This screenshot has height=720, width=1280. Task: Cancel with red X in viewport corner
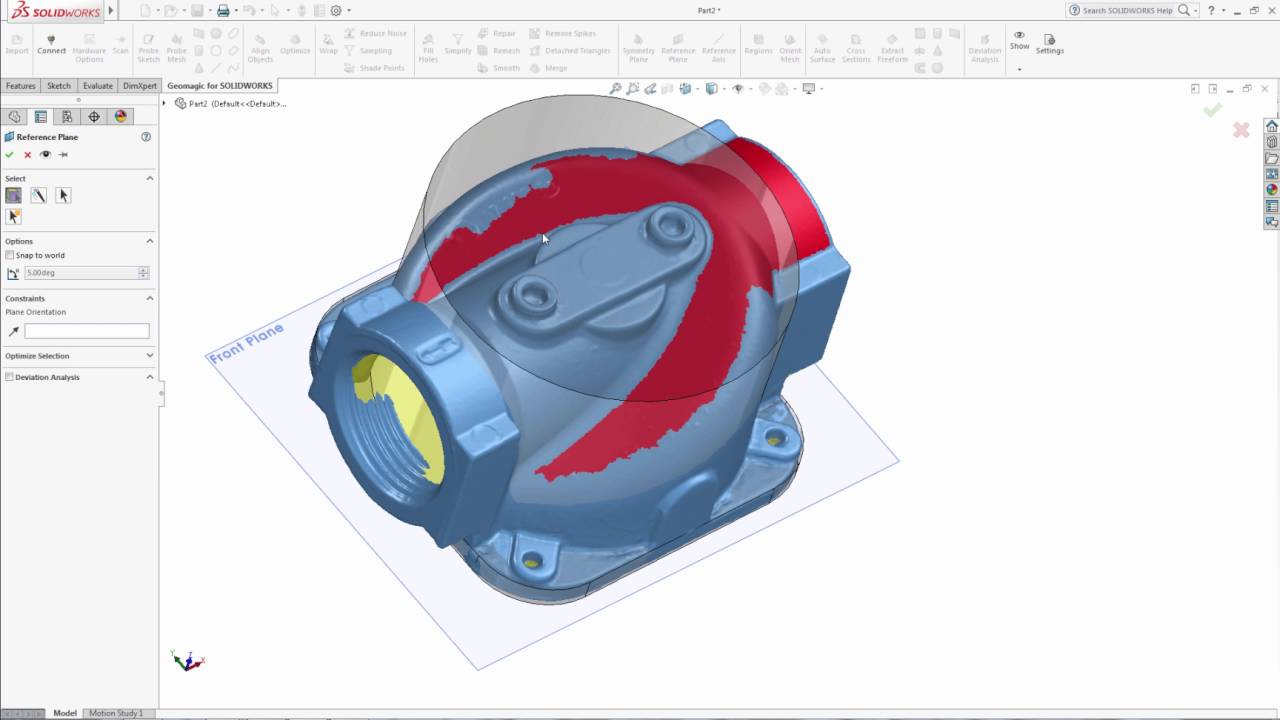(x=1241, y=130)
